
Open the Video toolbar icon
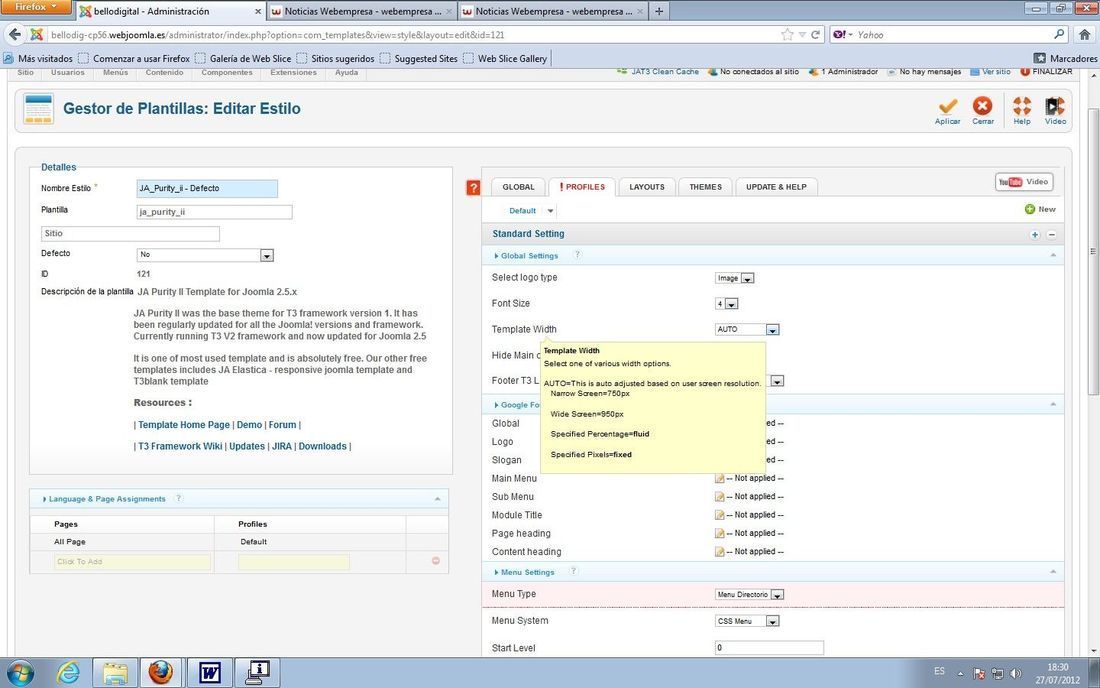tap(1054, 106)
